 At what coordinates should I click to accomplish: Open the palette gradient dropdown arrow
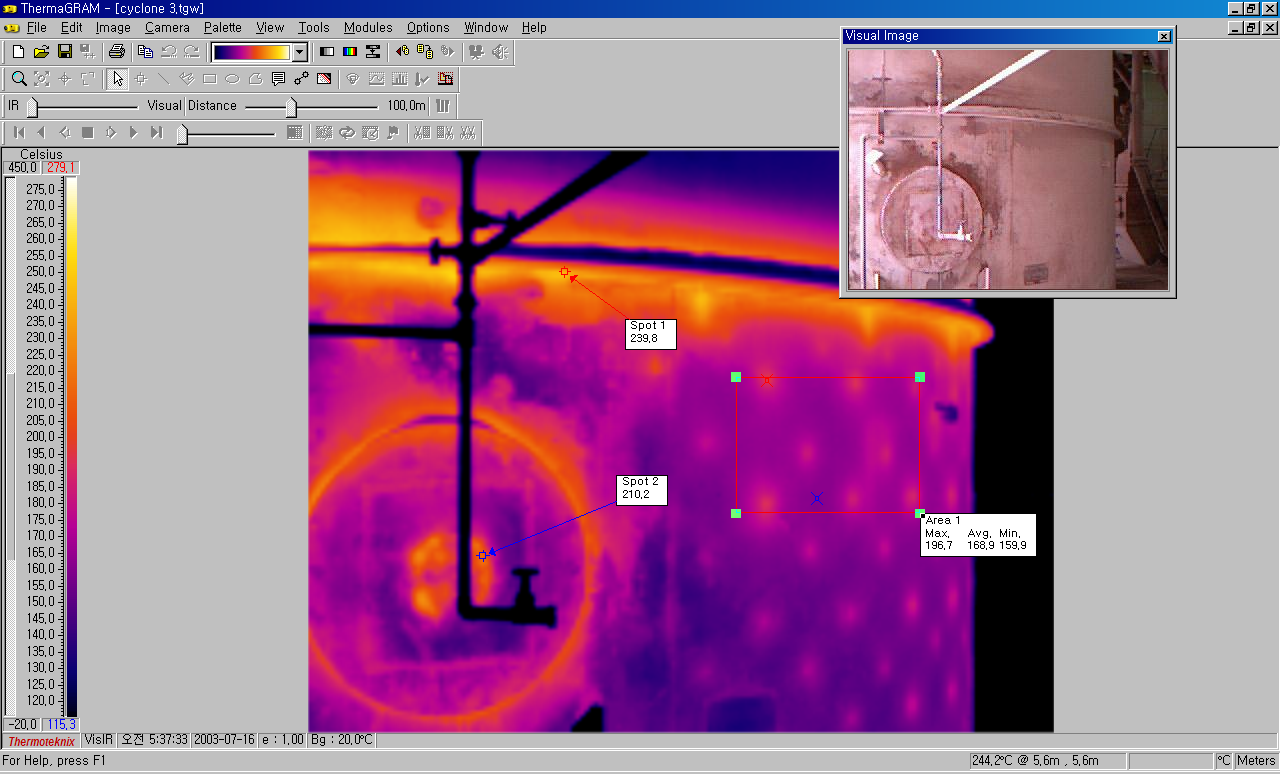coord(299,52)
